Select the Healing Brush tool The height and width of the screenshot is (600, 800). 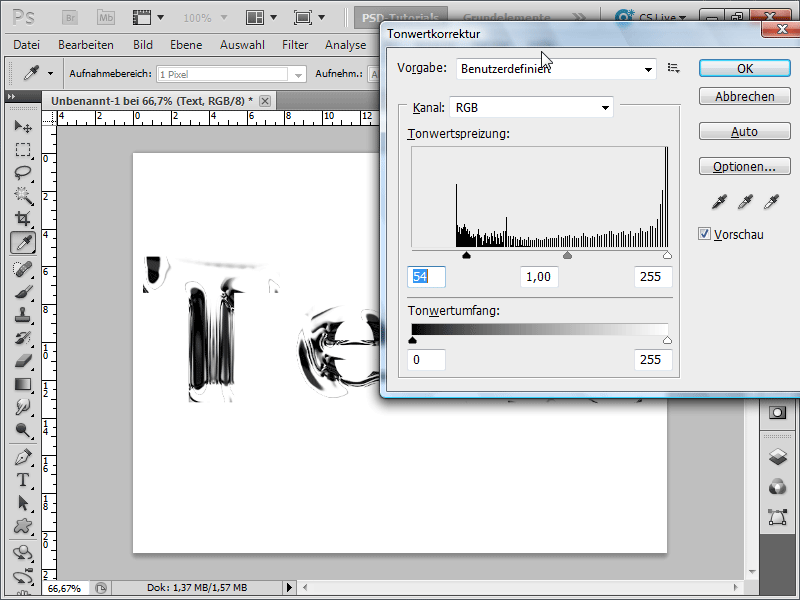tap(23, 269)
